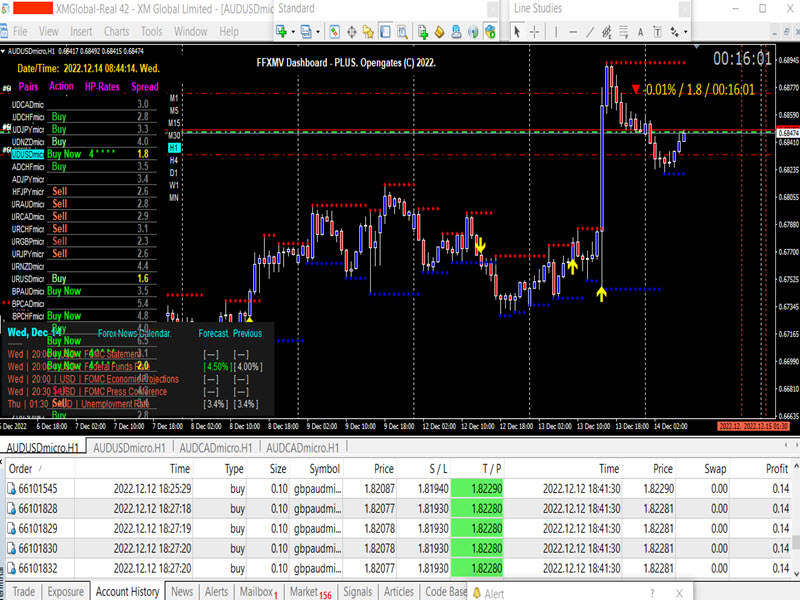This screenshot has height=600, width=800.
Task: Select the Text Label 'T' tool
Action: coord(657,32)
